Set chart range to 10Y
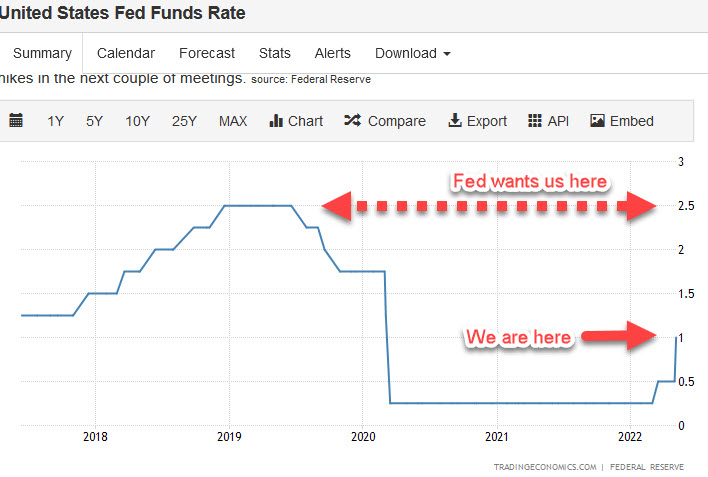This screenshot has width=708, height=477. tap(137, 121)
